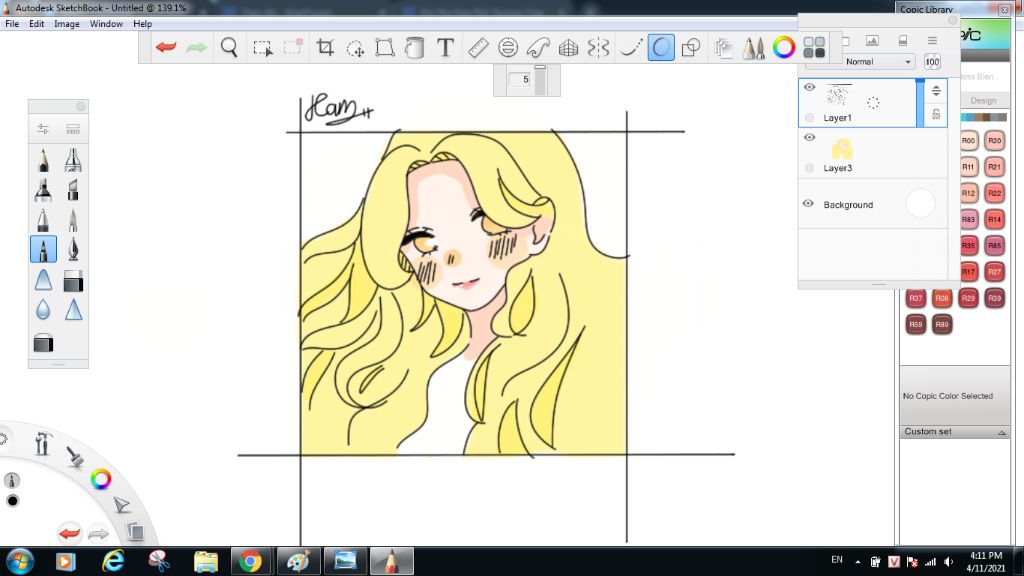The image size is (1024, 576).
Task: Toggle the highlighted Predictive Stroke tool
Action: click(661, 47)
